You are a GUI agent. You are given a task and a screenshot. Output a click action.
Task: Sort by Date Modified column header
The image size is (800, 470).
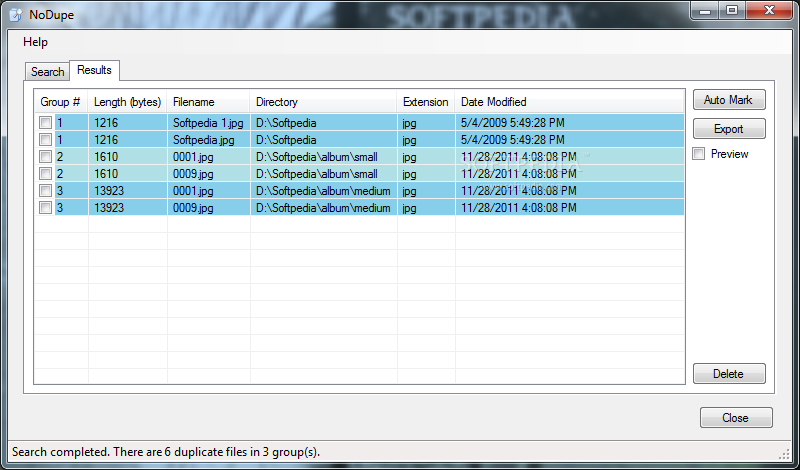[x=569, y=102]
